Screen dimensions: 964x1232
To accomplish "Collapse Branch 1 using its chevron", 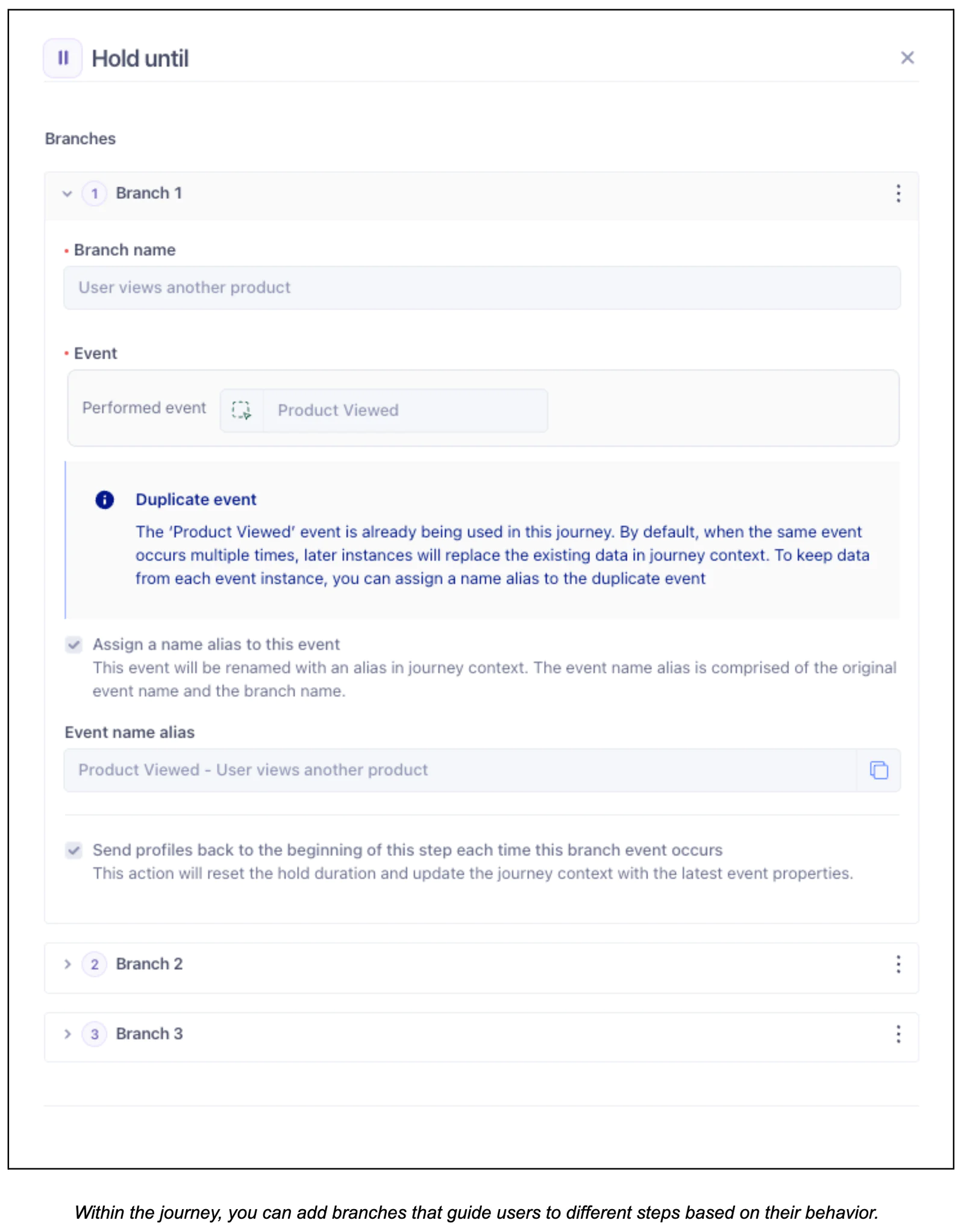I will pos(67,193).
